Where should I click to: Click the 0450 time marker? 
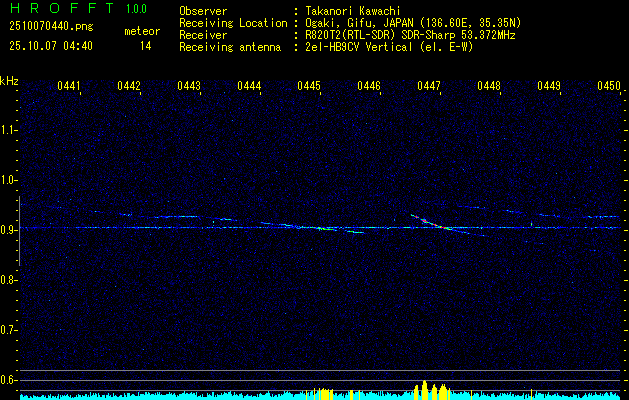[x=609, y=87]
